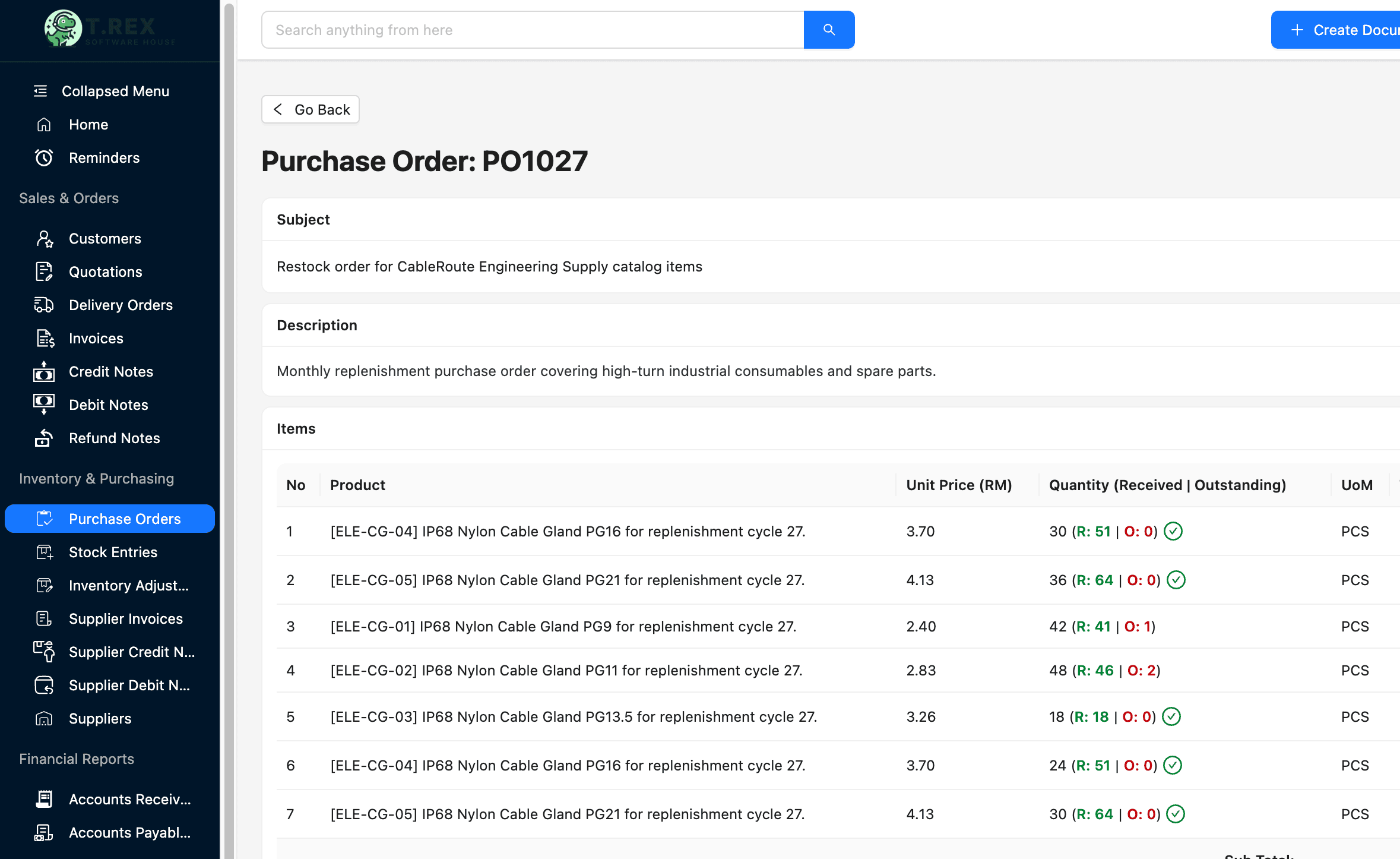Click the Supplier Credit Notes icon

pos(44,652)
